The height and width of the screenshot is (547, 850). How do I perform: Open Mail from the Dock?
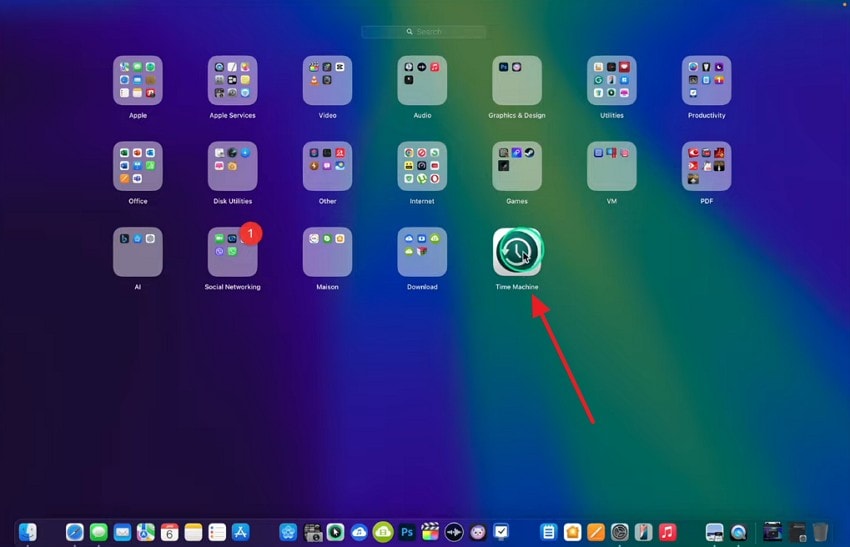tap(123, 532)
